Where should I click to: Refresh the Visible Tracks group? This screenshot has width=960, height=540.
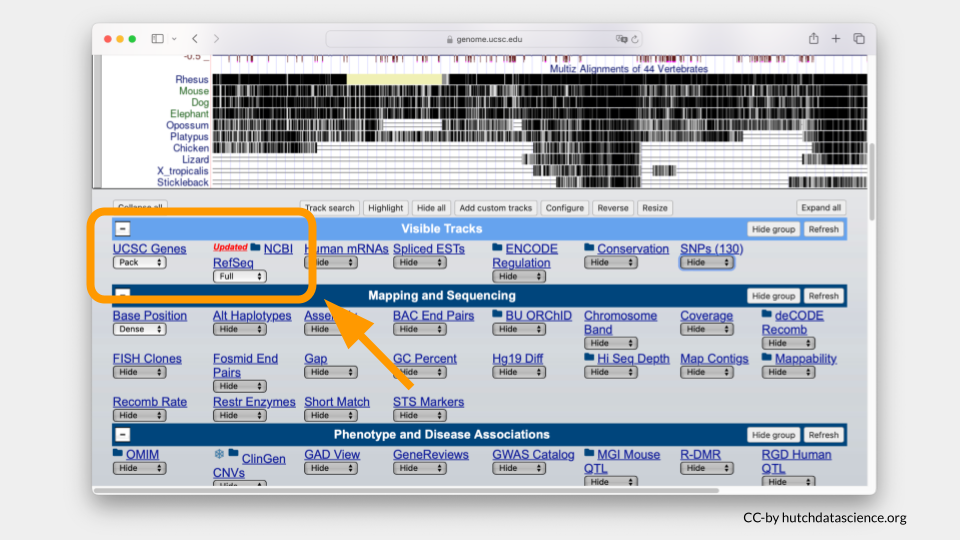pyautogui.click(x=823, y=229)
